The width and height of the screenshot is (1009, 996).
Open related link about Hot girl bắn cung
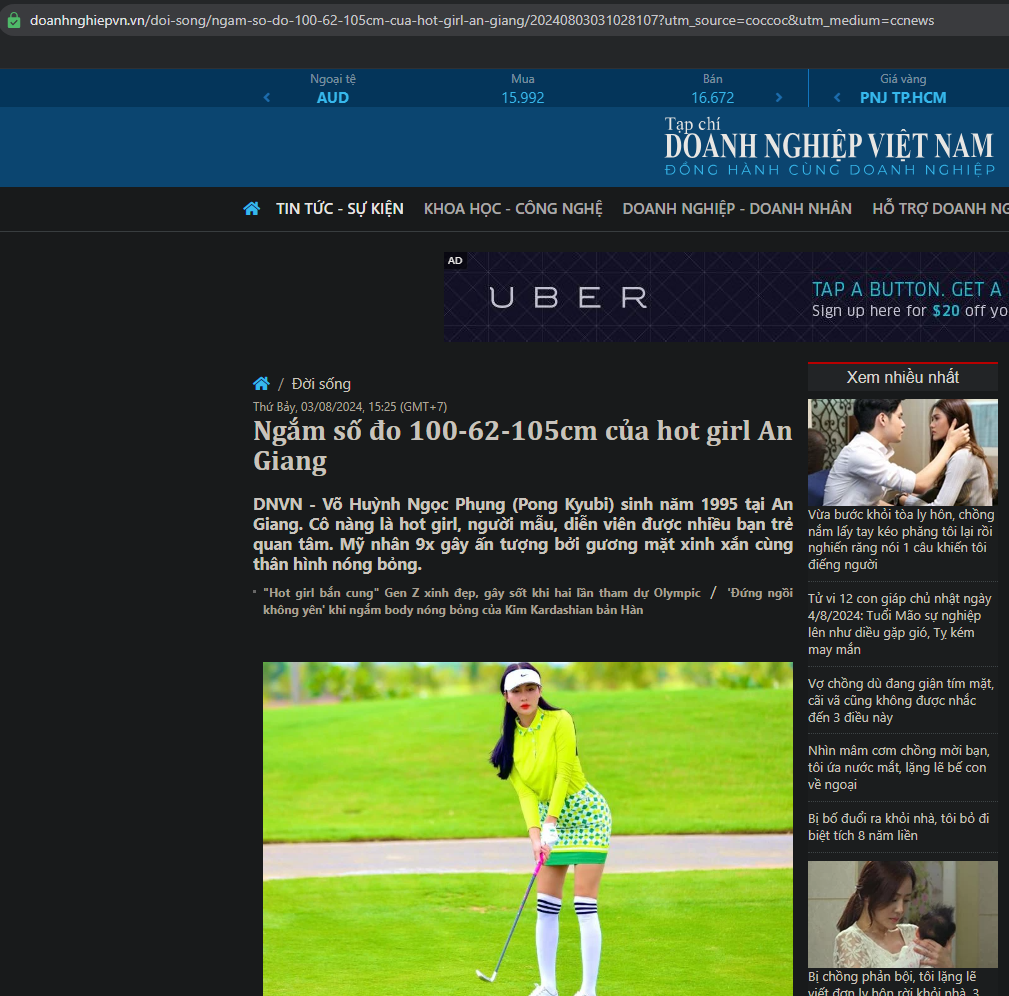pyautogui.click(x=482, y=593)
